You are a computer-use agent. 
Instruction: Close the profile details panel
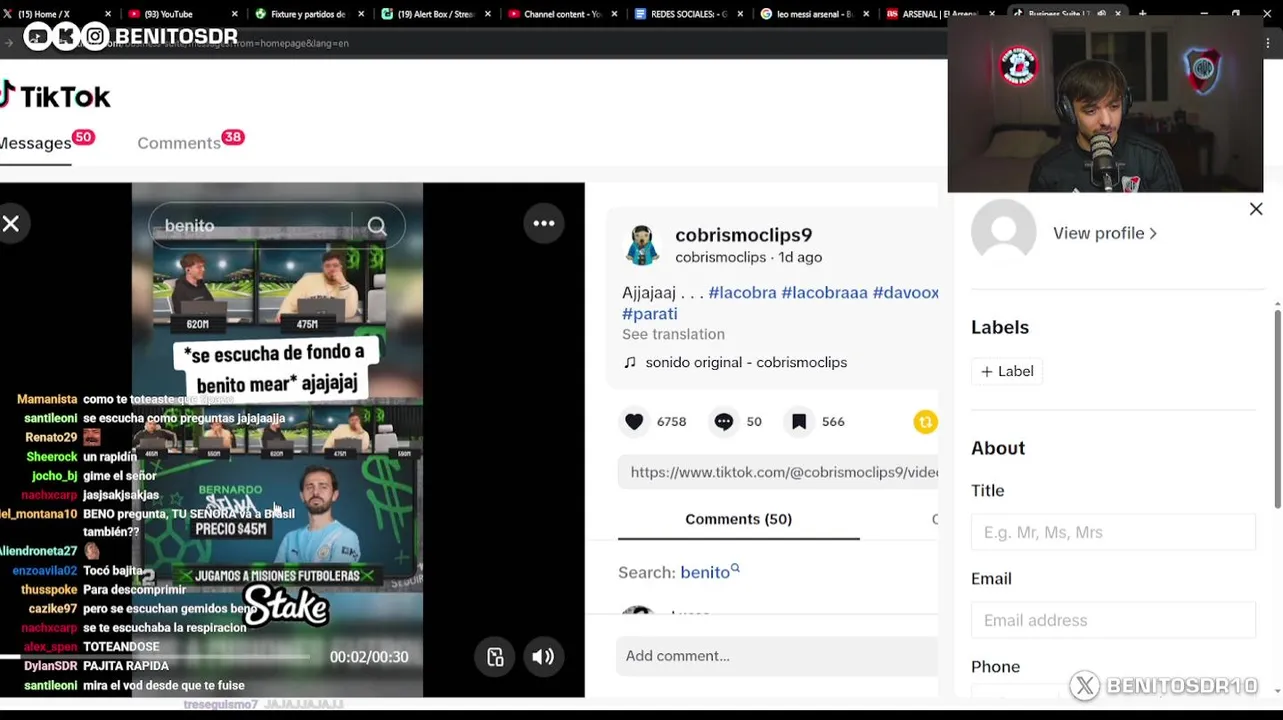pos(1256,209)
